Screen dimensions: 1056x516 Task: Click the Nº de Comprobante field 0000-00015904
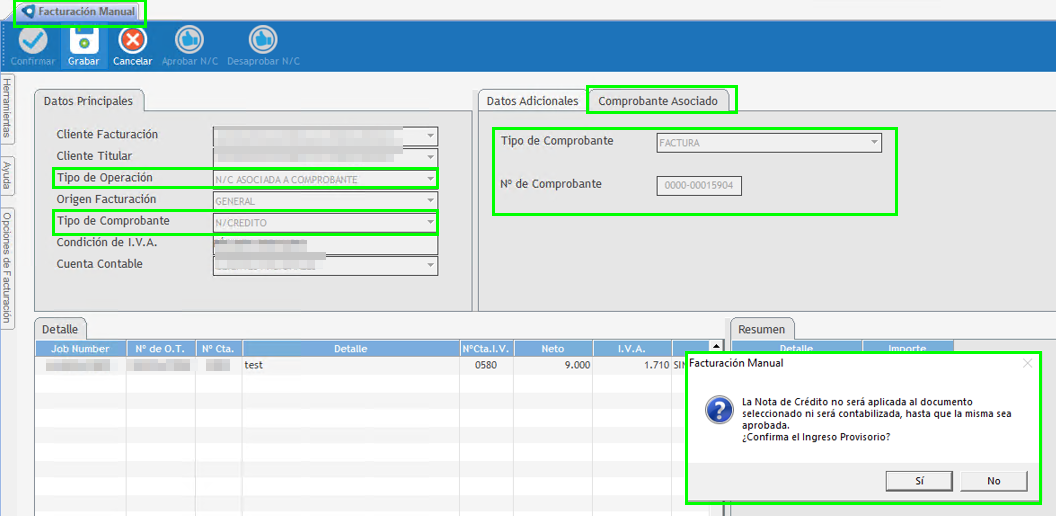tap(699, 185)
